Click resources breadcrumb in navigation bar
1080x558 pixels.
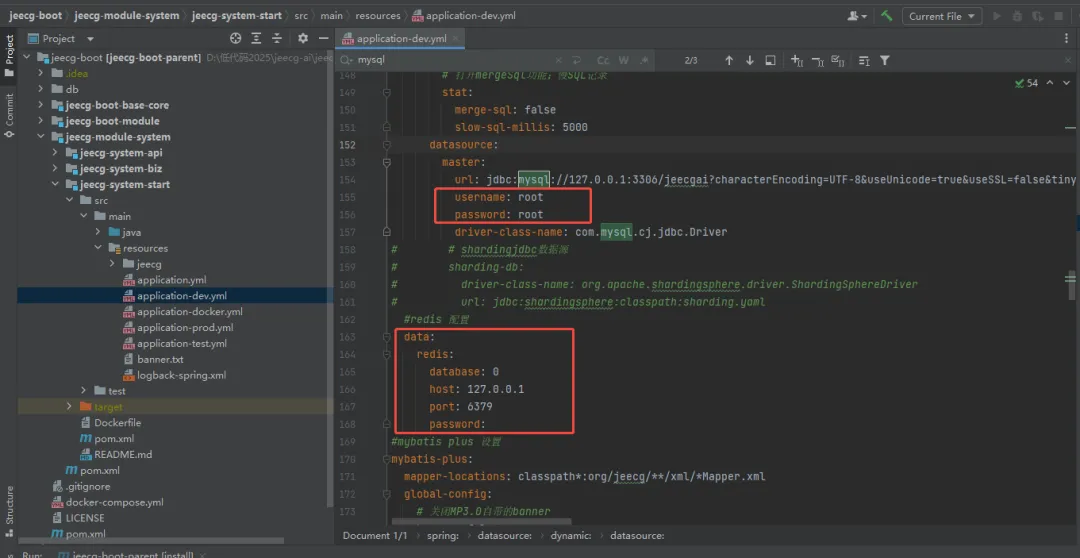(x=378, y=15)
